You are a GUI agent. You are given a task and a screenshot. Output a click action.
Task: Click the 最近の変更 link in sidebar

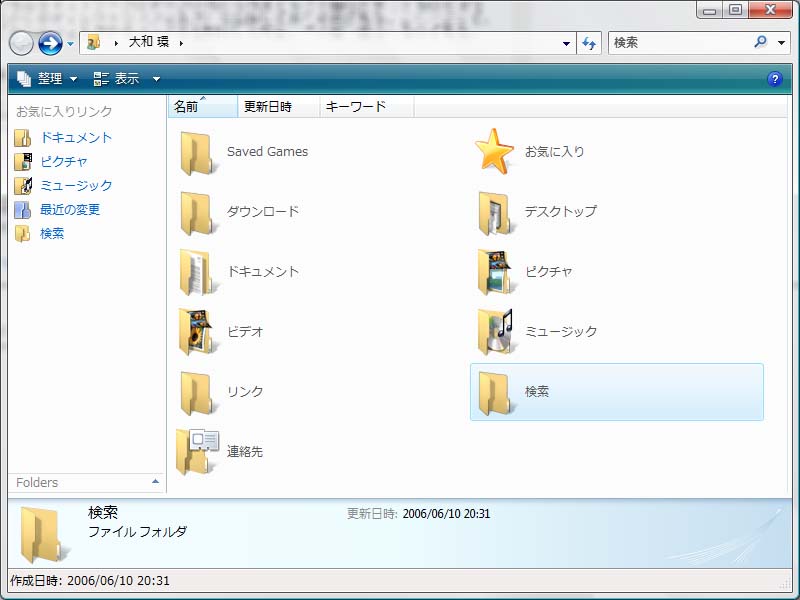click(x=70, y=210)
